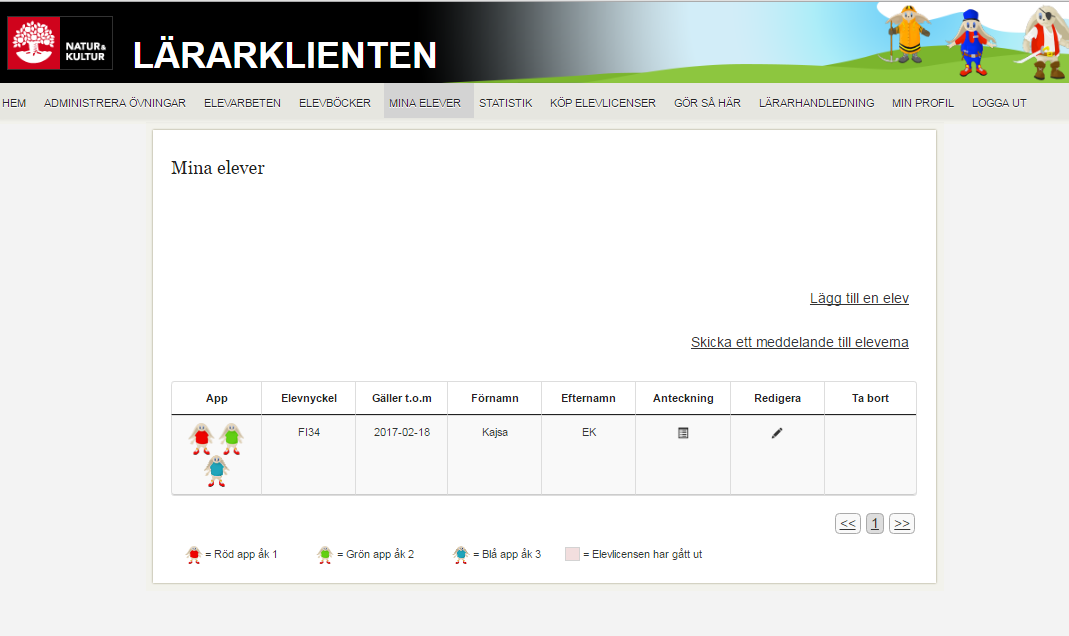Click the pink expired-license legend swatch
1069x636 pixels.
572,554
